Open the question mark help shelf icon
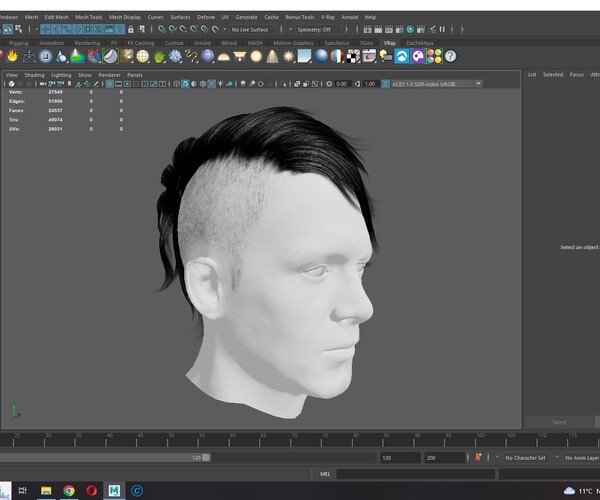This screenshot has height=500, width=600. click(451, 57)
